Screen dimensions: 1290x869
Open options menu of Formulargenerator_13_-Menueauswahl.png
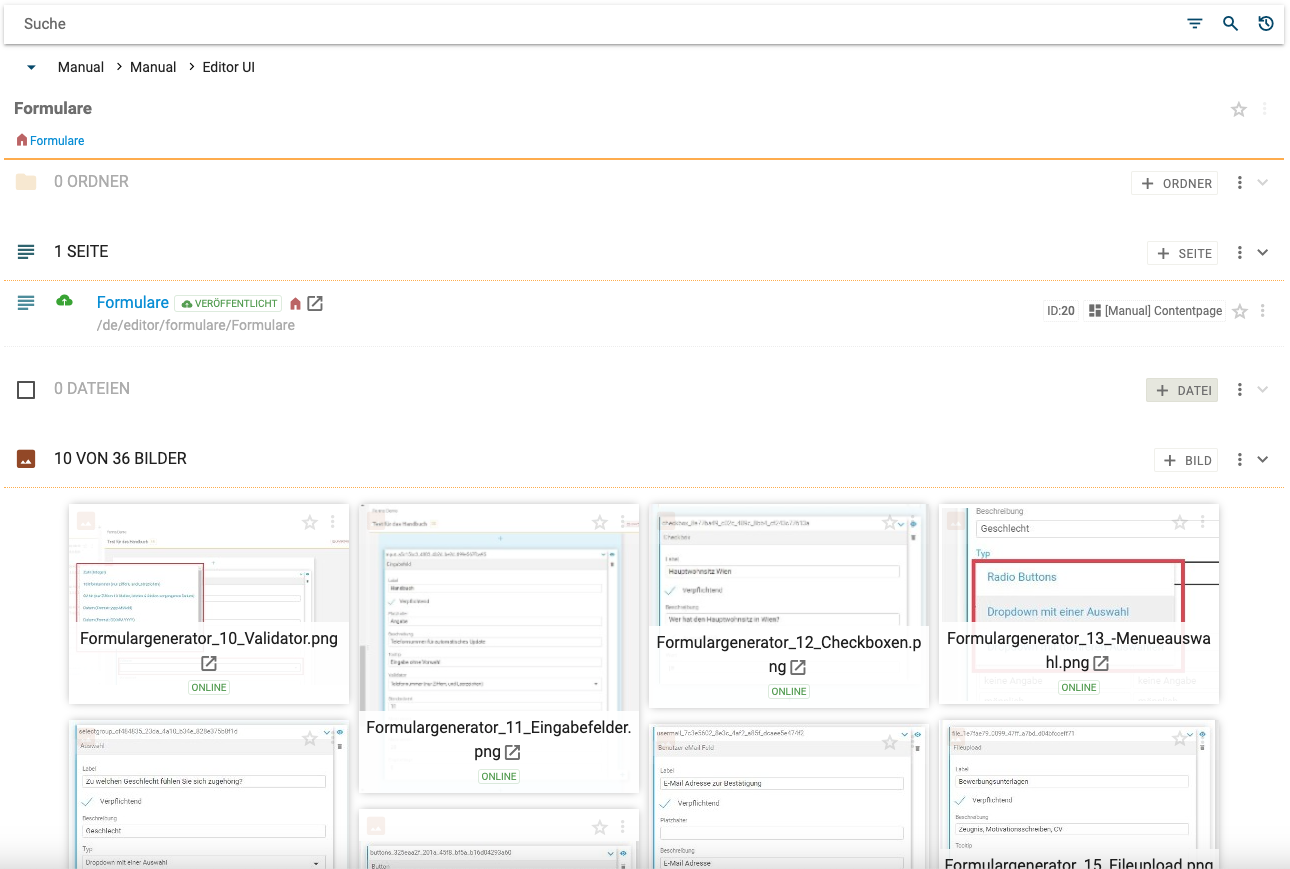pyautogui.click(x=1203, y=522)
